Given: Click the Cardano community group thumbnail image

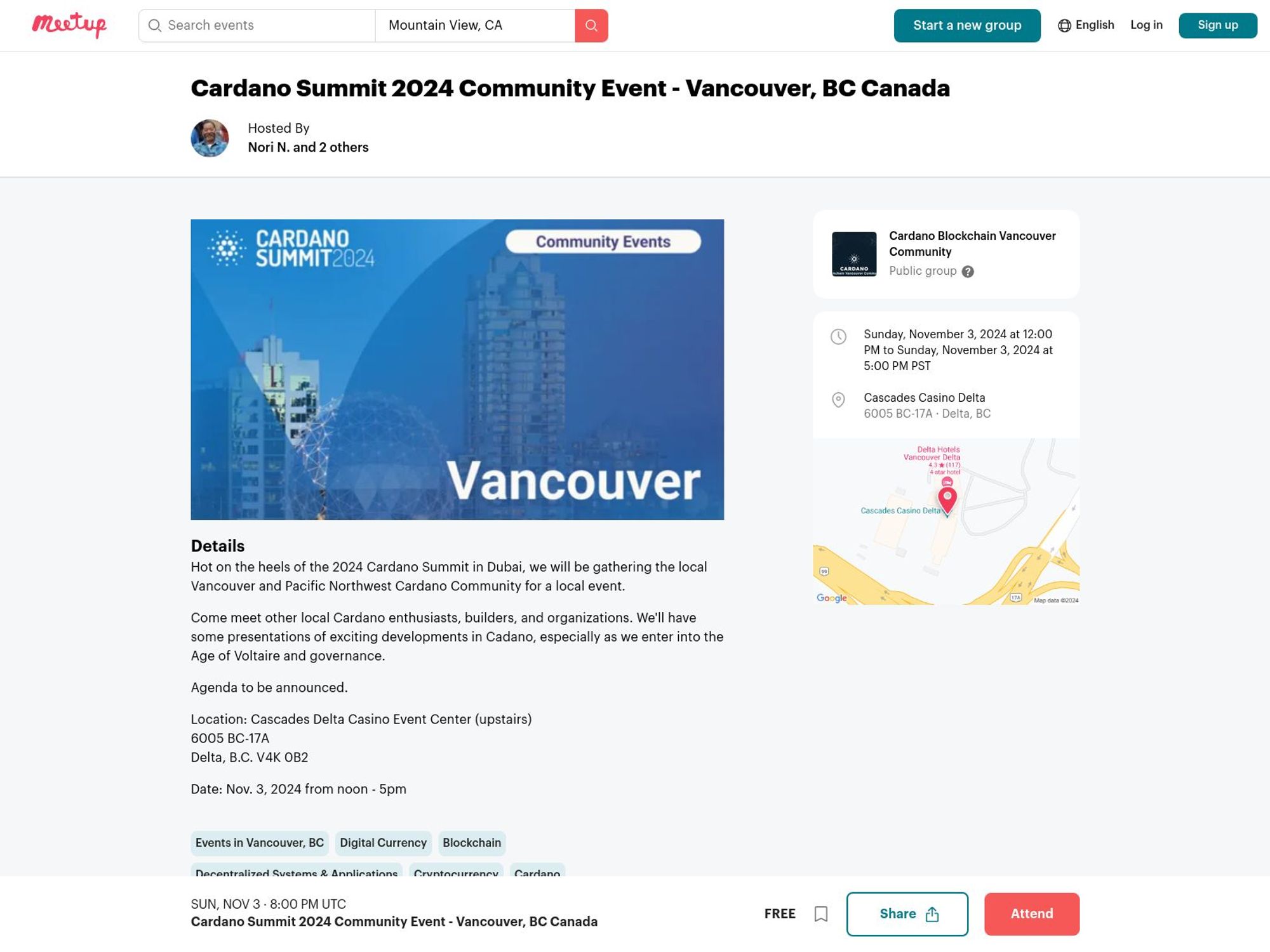Looking at the screenshot, I should pyautogui.click(x=854, y=253).
